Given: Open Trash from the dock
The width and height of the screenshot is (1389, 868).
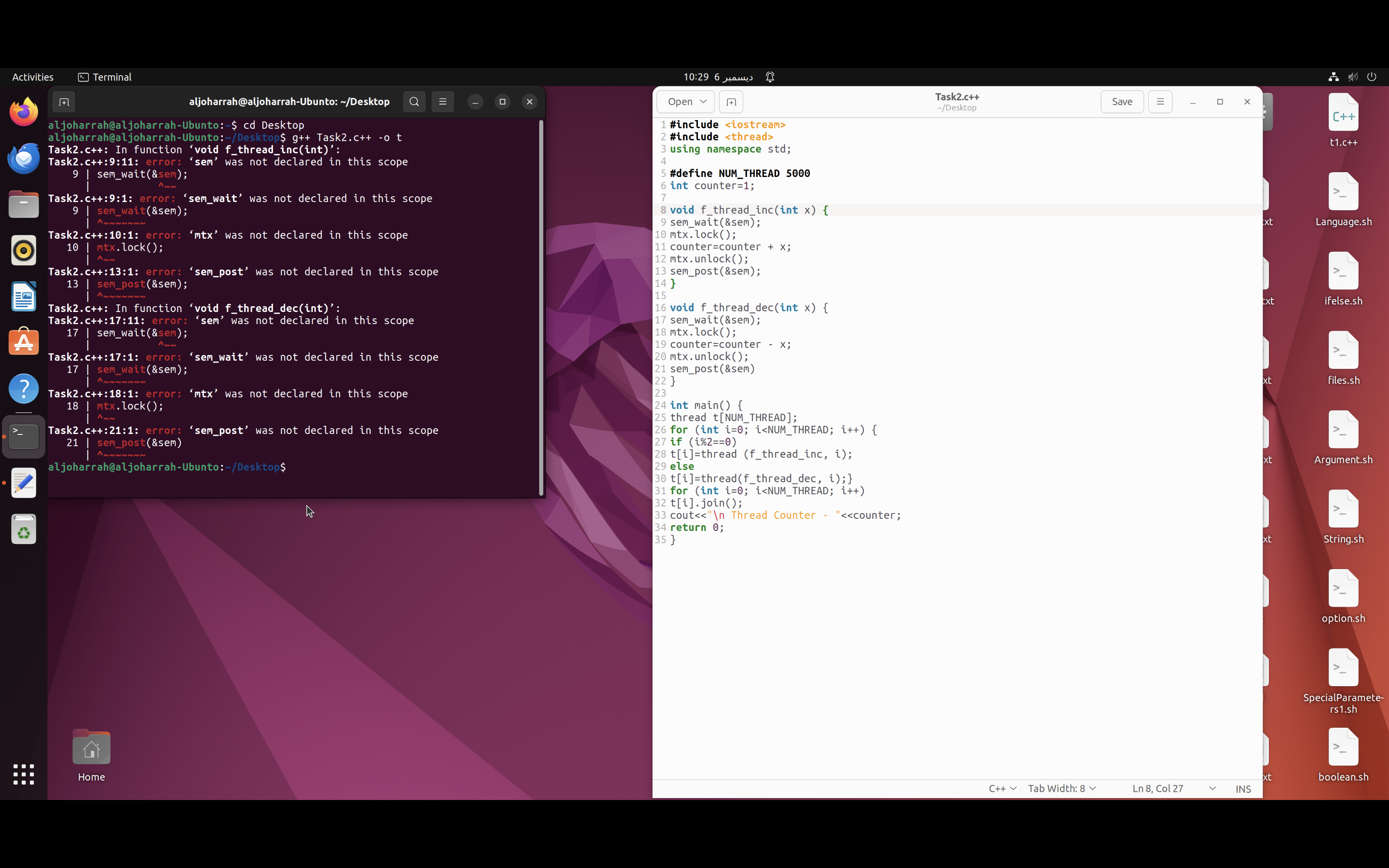Looking at the screenshot, I should [x=24, y=529].
